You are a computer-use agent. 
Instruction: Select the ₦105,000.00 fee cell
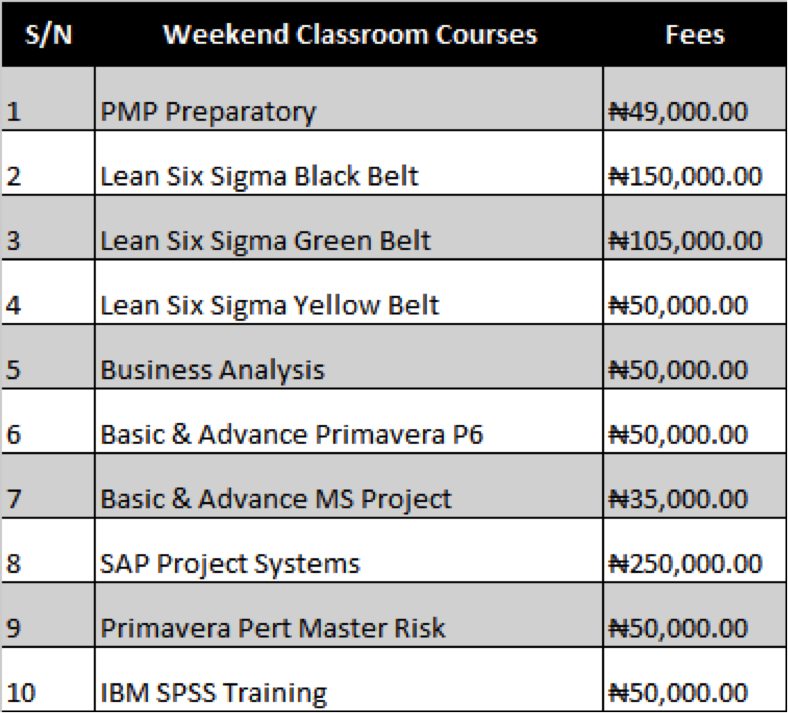click(x=695, y=228)
